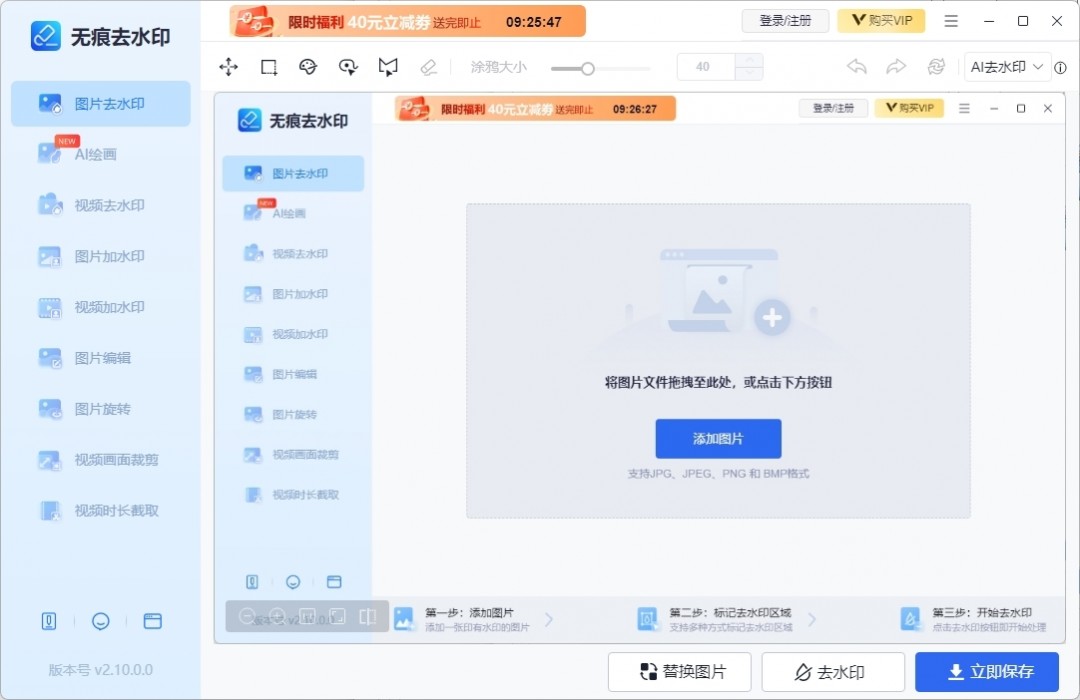
Task: Select the magic wand selection tool
Action: click(348, 66)
